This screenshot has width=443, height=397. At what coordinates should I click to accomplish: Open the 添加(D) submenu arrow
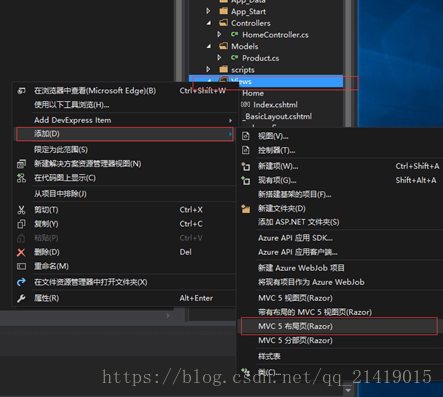pos(230,134)
